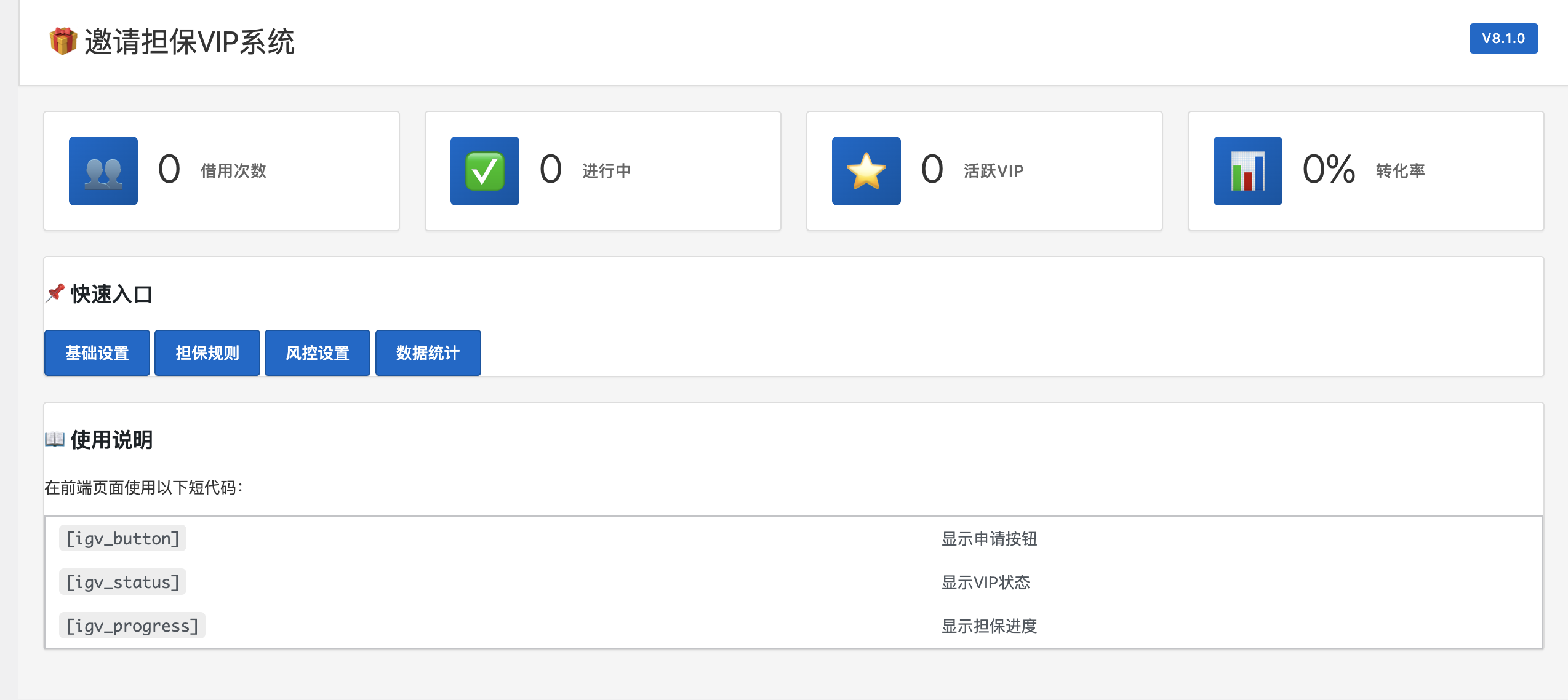Click the star icon on 活跃VIP card
The width and height of the screenshot is (1568, 700).
865,170
